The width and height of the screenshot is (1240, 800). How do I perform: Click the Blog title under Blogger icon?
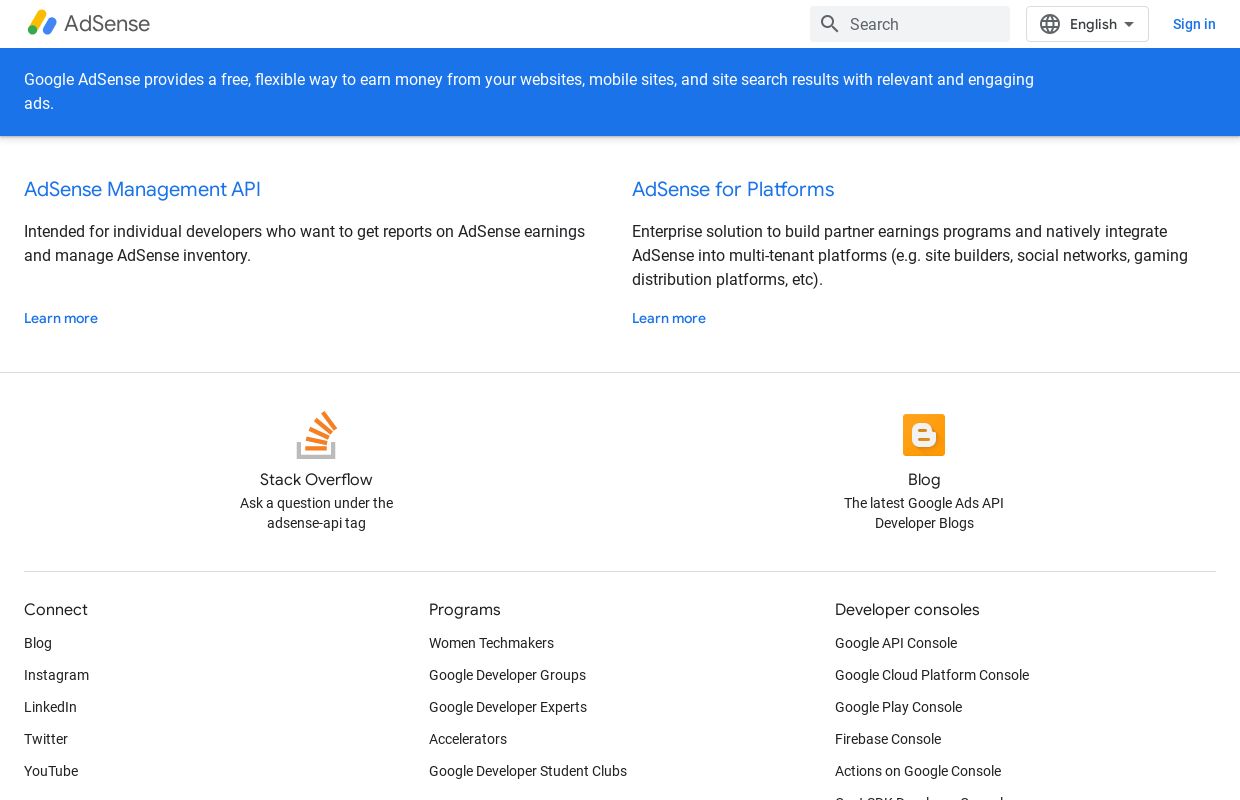(x=924, y=479)
